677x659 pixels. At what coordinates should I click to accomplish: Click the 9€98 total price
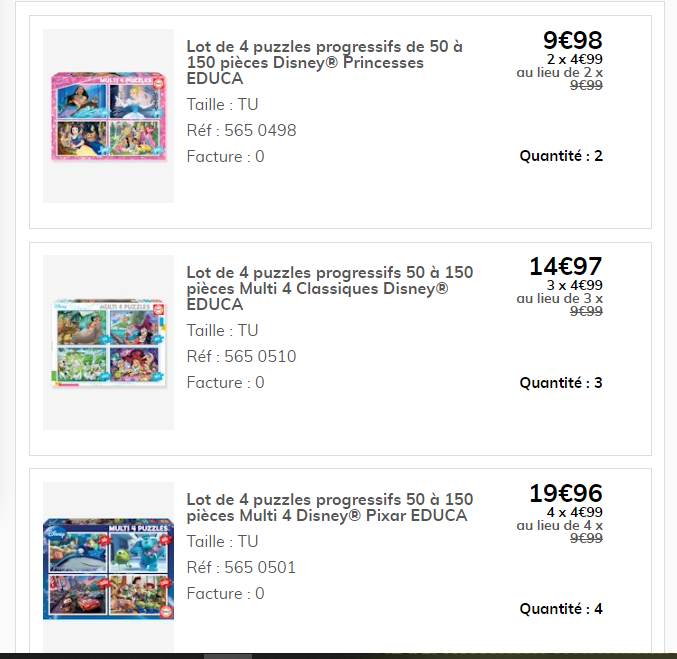point(572,41)
